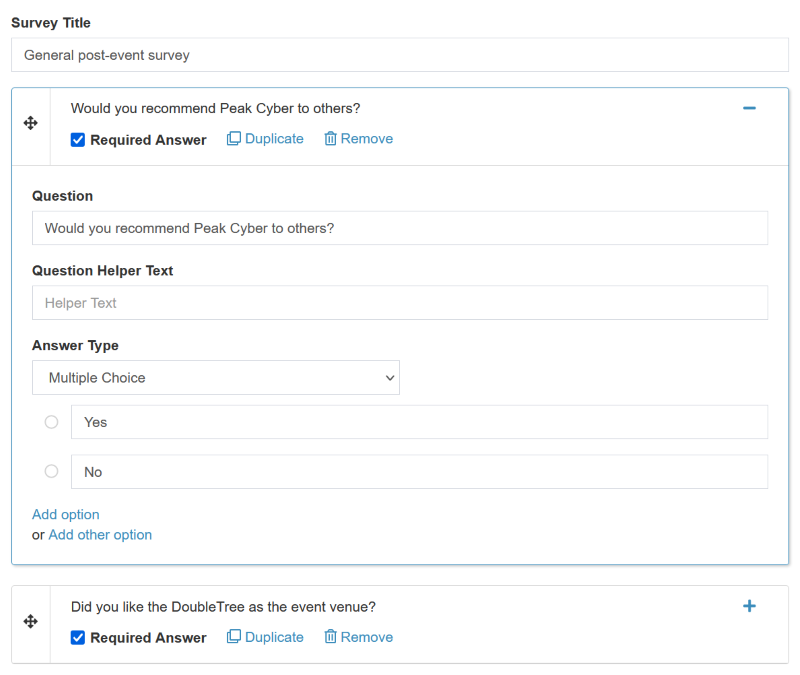This screenshot has height=675, width=800.
Task: Focus the Question text field
Action: (400, 228)
